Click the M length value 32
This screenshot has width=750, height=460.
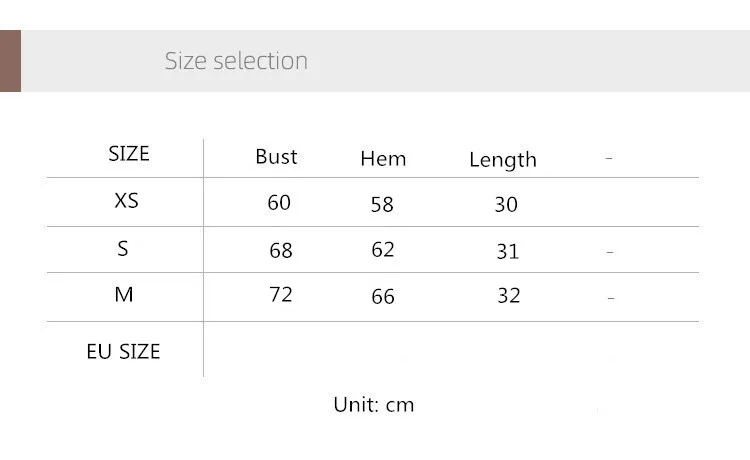(x=509, y=296)
